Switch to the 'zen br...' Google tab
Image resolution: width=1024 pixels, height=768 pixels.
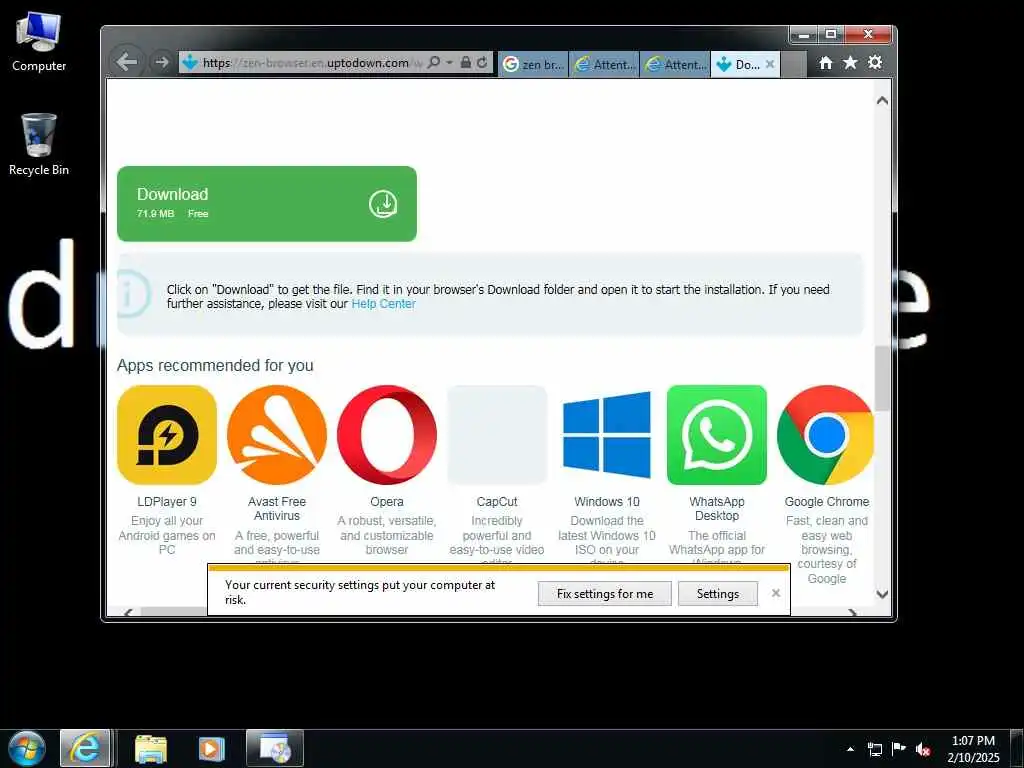tap(533, 64)
